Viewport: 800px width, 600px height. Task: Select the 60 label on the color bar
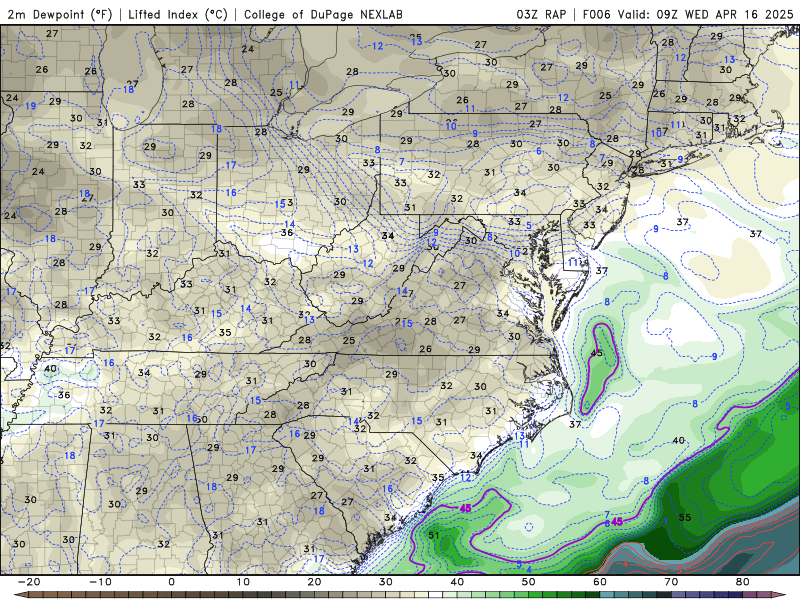pyautogui.click(x=600, y=582)
